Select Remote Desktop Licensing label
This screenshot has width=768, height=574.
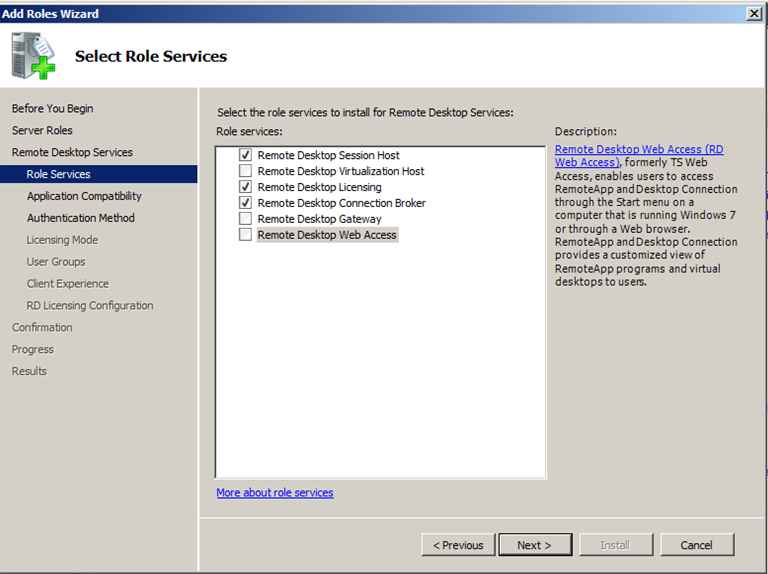pos(319,187)
